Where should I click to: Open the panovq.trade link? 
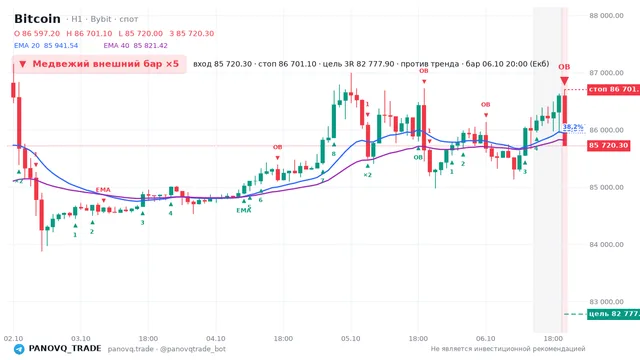click(131, 349)
